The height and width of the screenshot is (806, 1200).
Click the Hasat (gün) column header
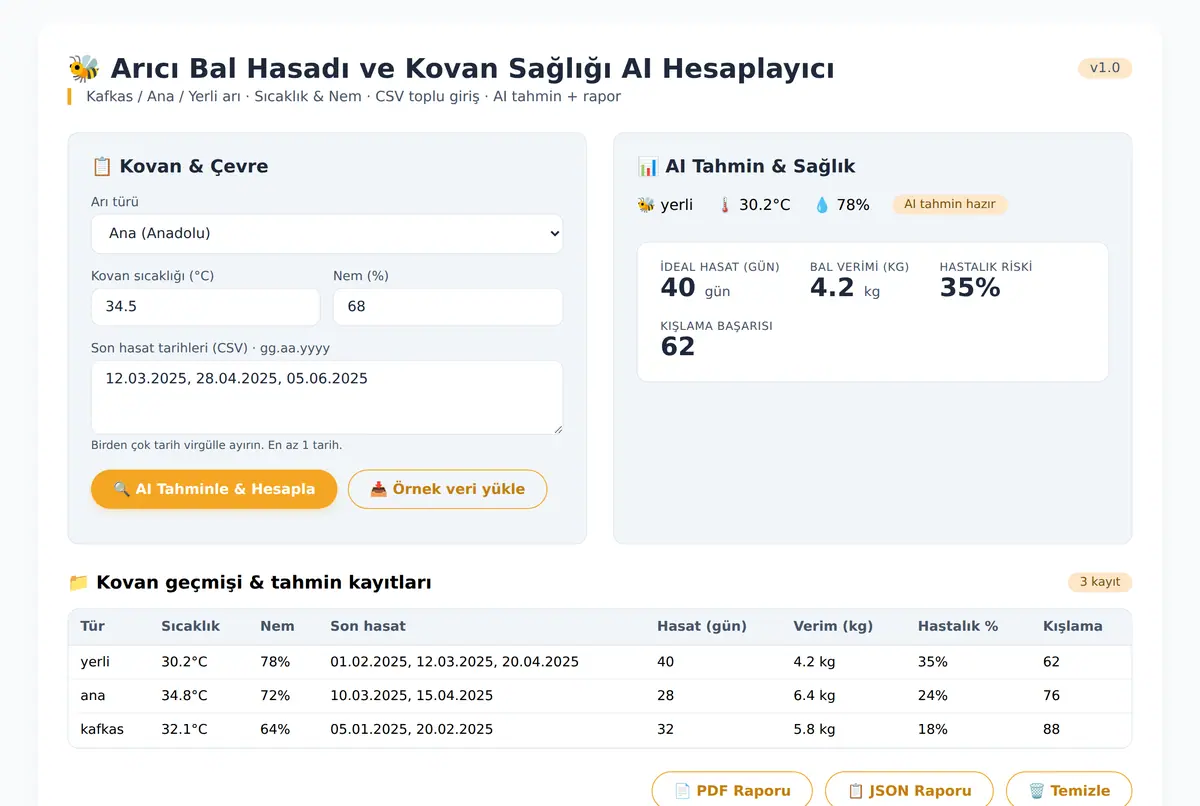tap(702, 626)
